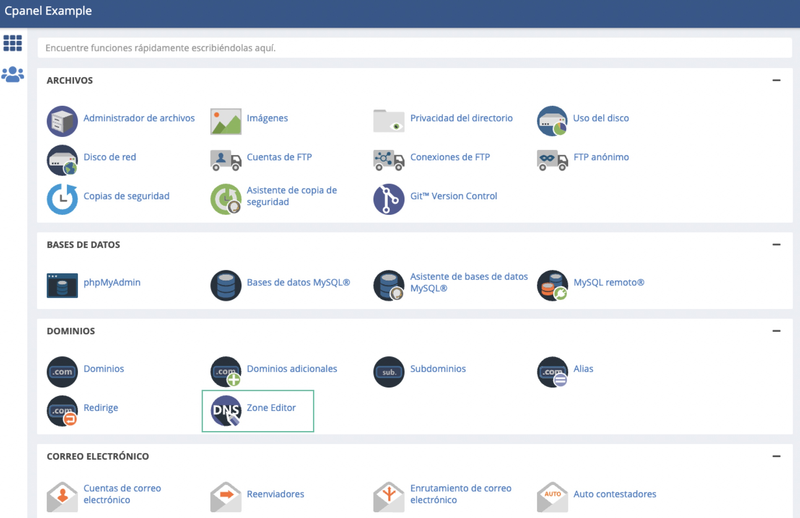Image resolution: width=800 pixels, height=518 pixels.
Task: Click the phpMyAdmin icon
Action: (x=62, y=285)
